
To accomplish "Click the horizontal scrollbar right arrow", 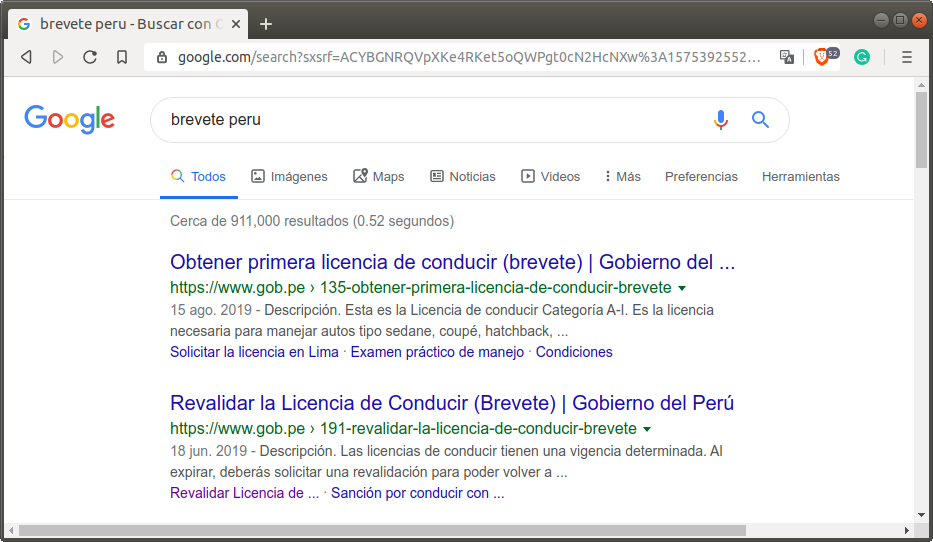I will click(907, 530).
